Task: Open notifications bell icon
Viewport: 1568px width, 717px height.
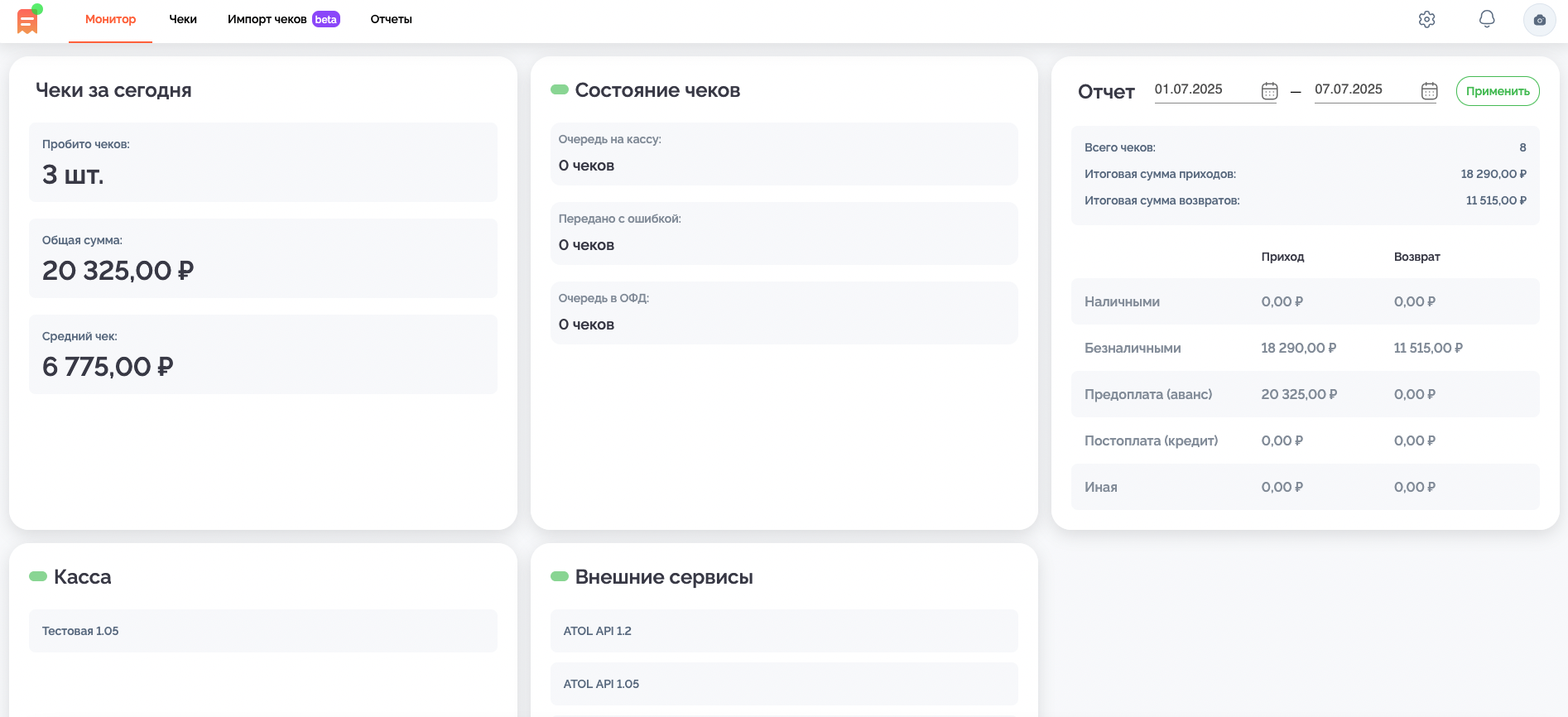Action: pyautogui.click(x=1487, y=19)
